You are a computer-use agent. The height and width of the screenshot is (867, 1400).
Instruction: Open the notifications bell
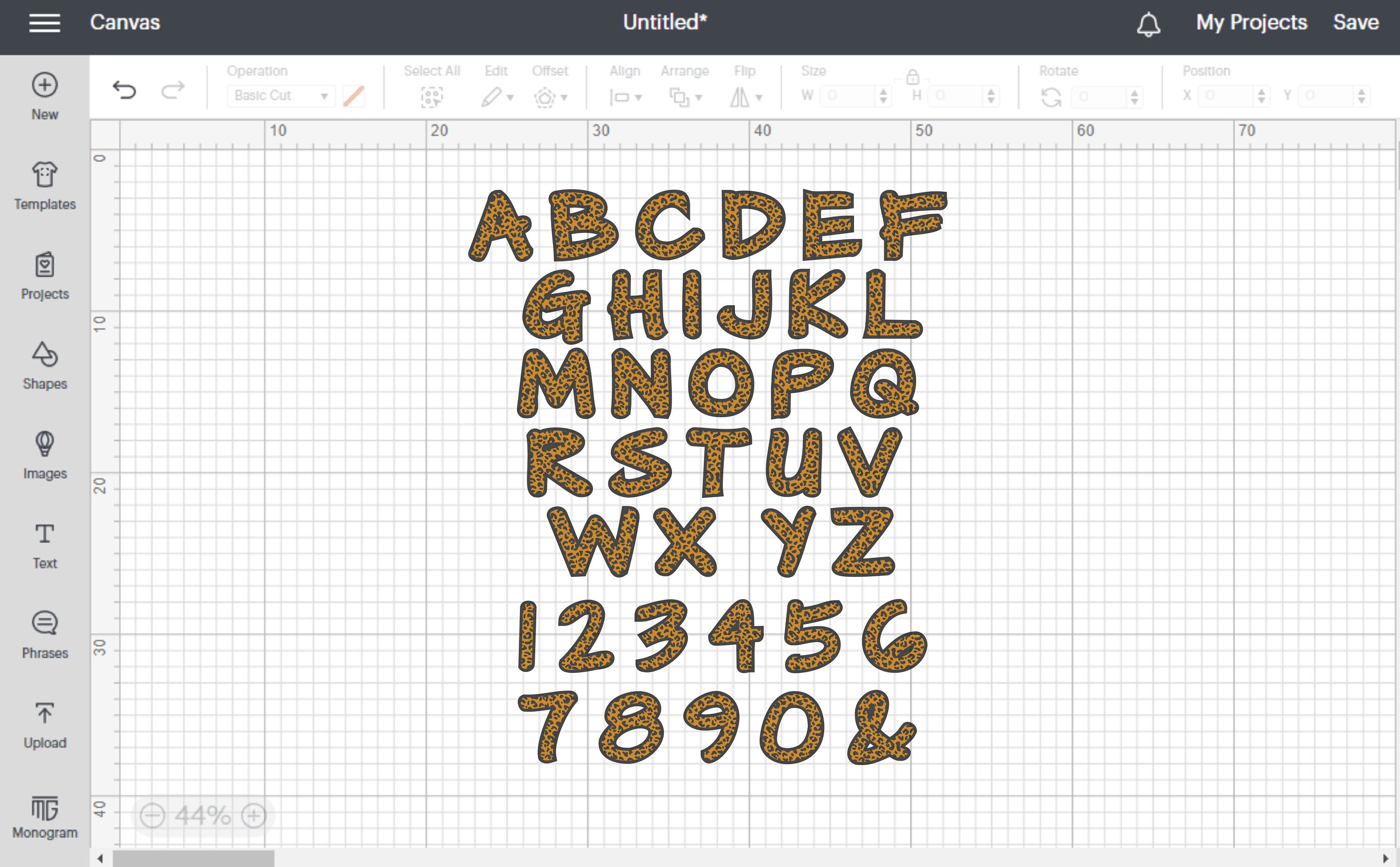click(1148, 23)
